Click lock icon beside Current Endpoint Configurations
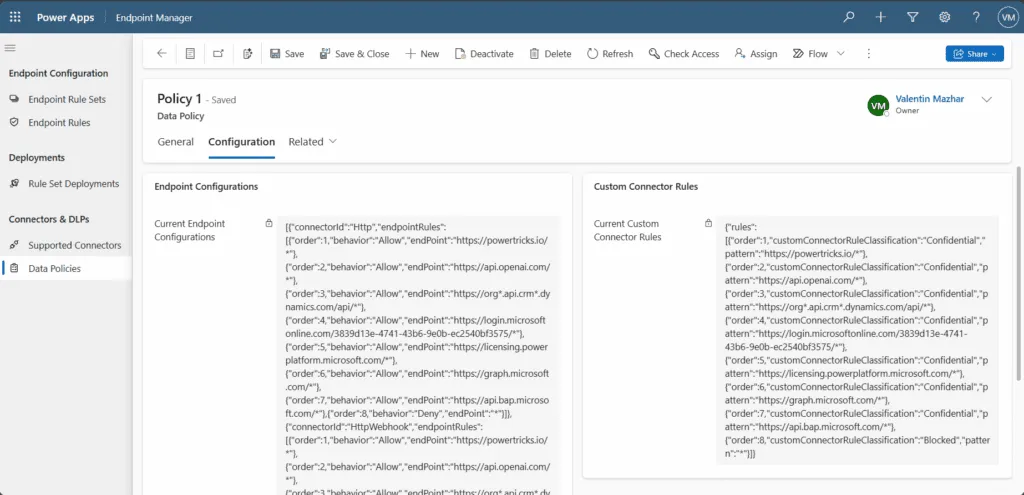This screenshot has height=495, width=1024. [268, 223]
